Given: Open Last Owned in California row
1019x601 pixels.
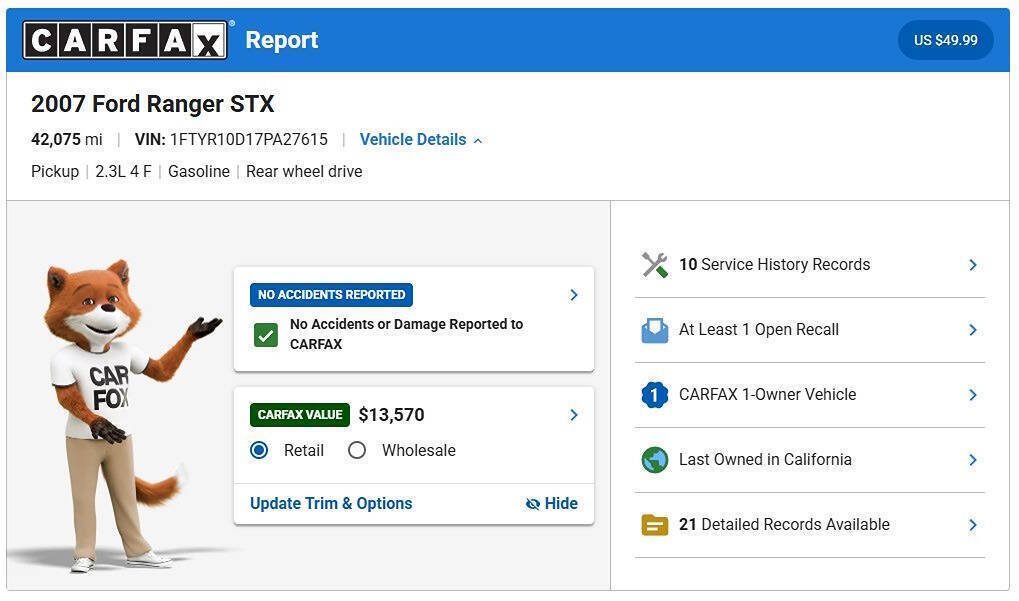Looking at the screenshot, I should tap(810, 460).
